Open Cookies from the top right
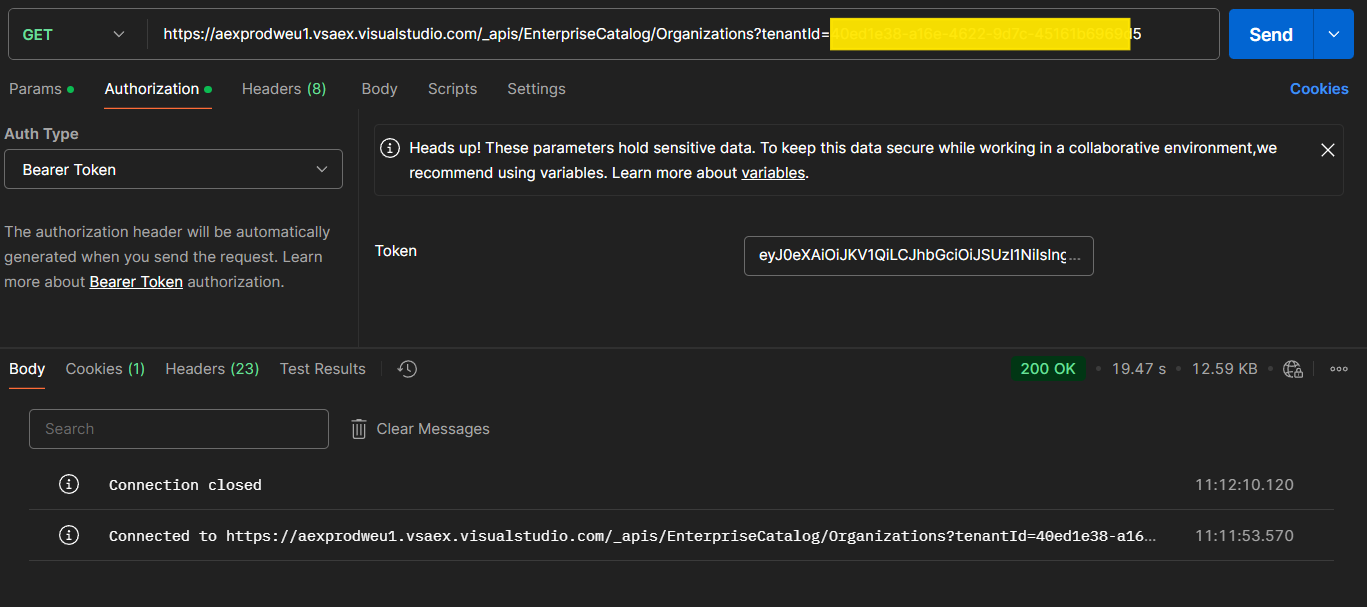Viewport: 1367px width, 607px height. (1318, 89)
